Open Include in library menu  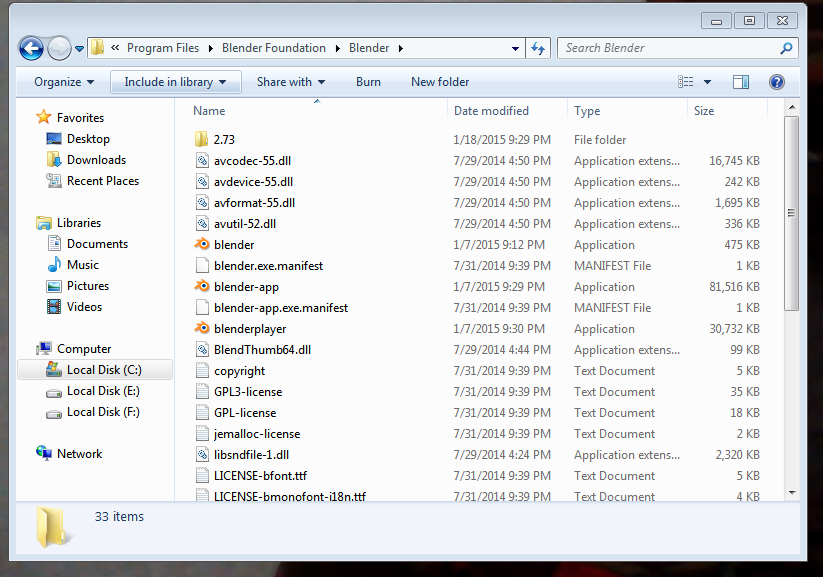[175, 82]
